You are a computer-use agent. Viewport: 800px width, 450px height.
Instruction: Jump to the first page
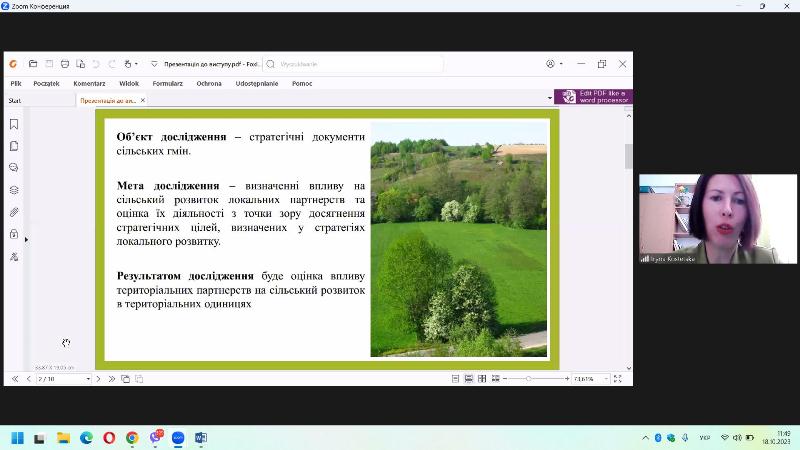click(14, 379)
